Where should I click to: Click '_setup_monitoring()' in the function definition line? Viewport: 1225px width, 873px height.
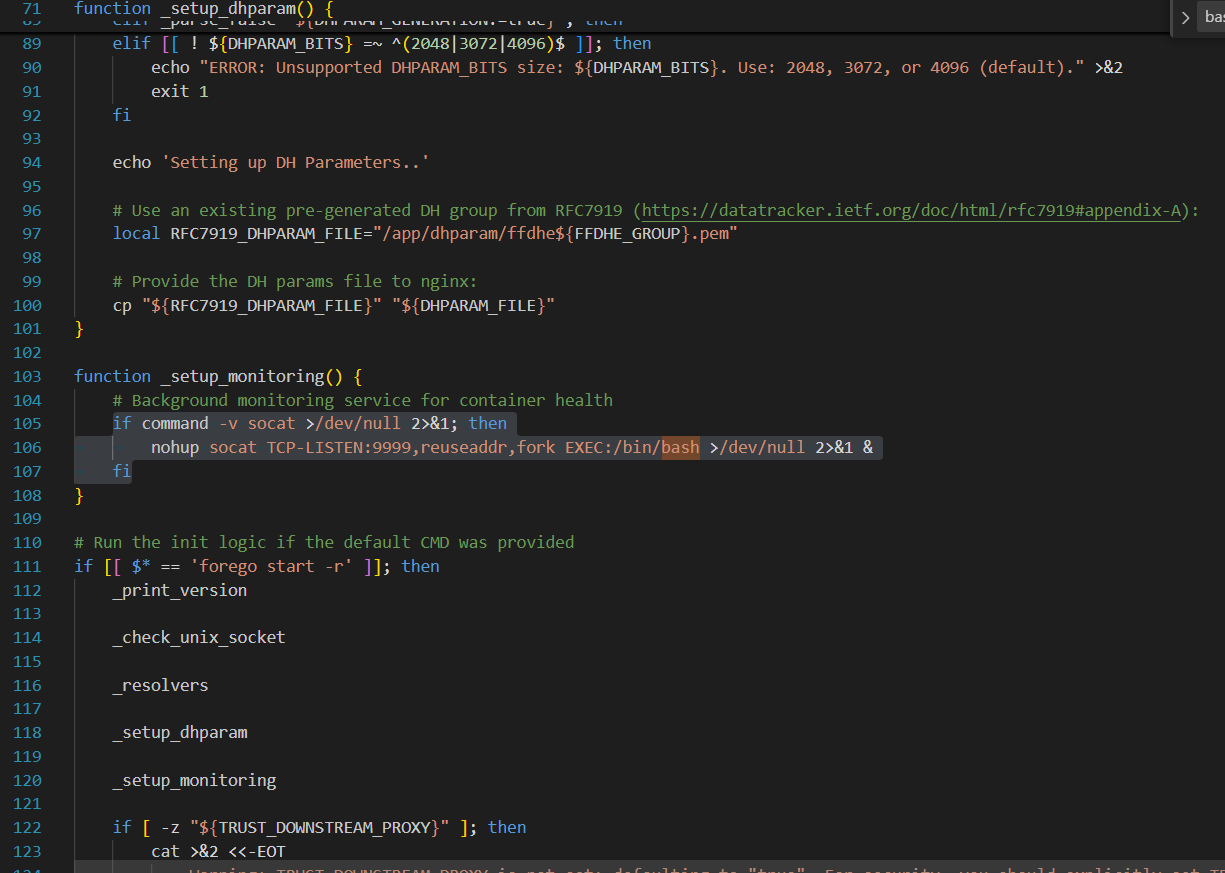click(x=250, y=376)
